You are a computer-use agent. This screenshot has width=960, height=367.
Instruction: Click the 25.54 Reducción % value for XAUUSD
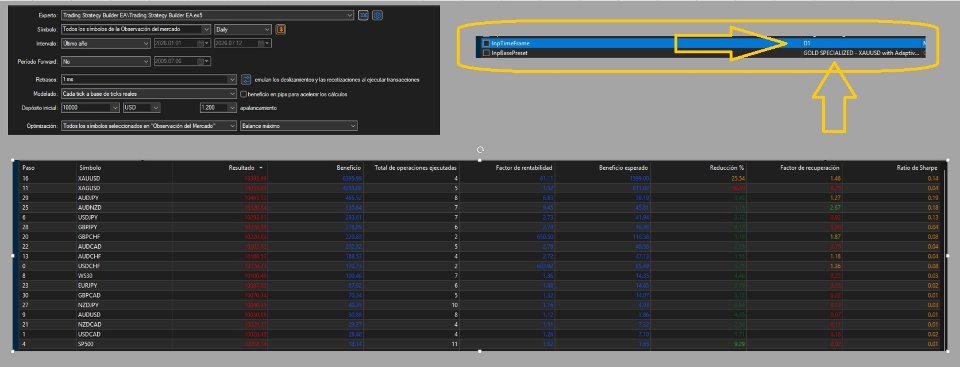point(738,178)
